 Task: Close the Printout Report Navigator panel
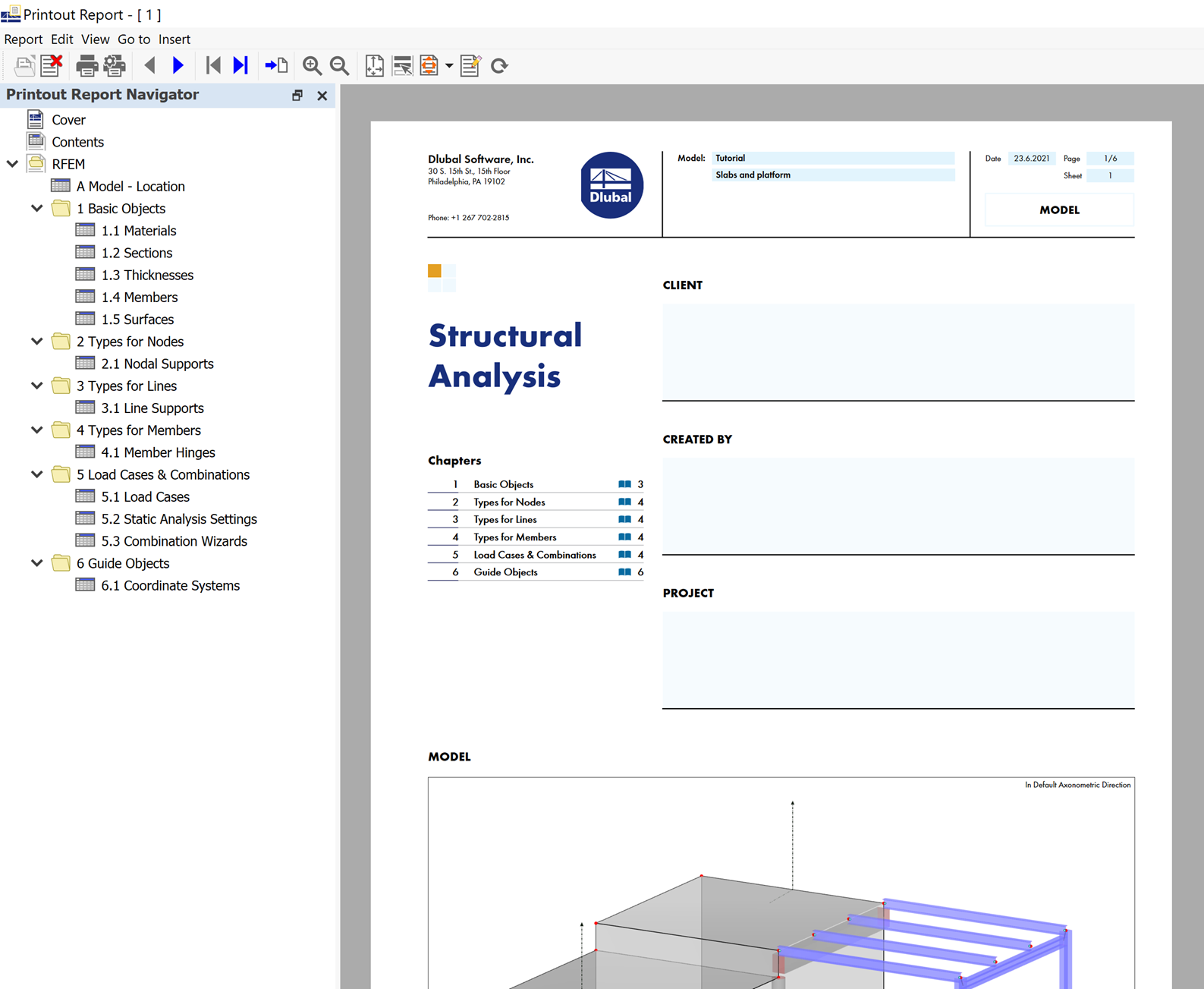(322, 96)
